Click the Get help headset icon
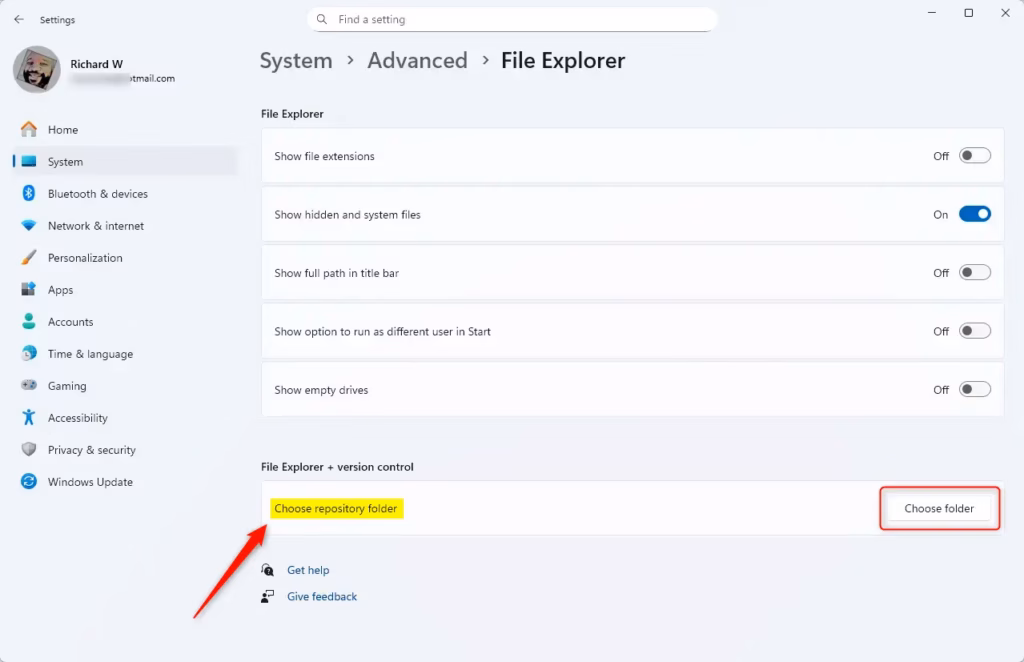 268,570
